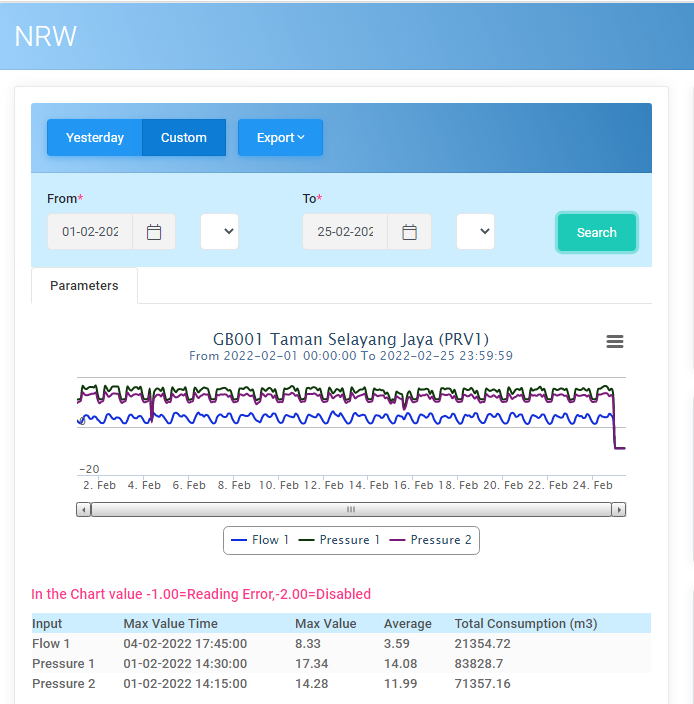Screen dimensions: 694x704
Task: Click the green Search button
Action: pyautogui.click(x=596, y=233)
